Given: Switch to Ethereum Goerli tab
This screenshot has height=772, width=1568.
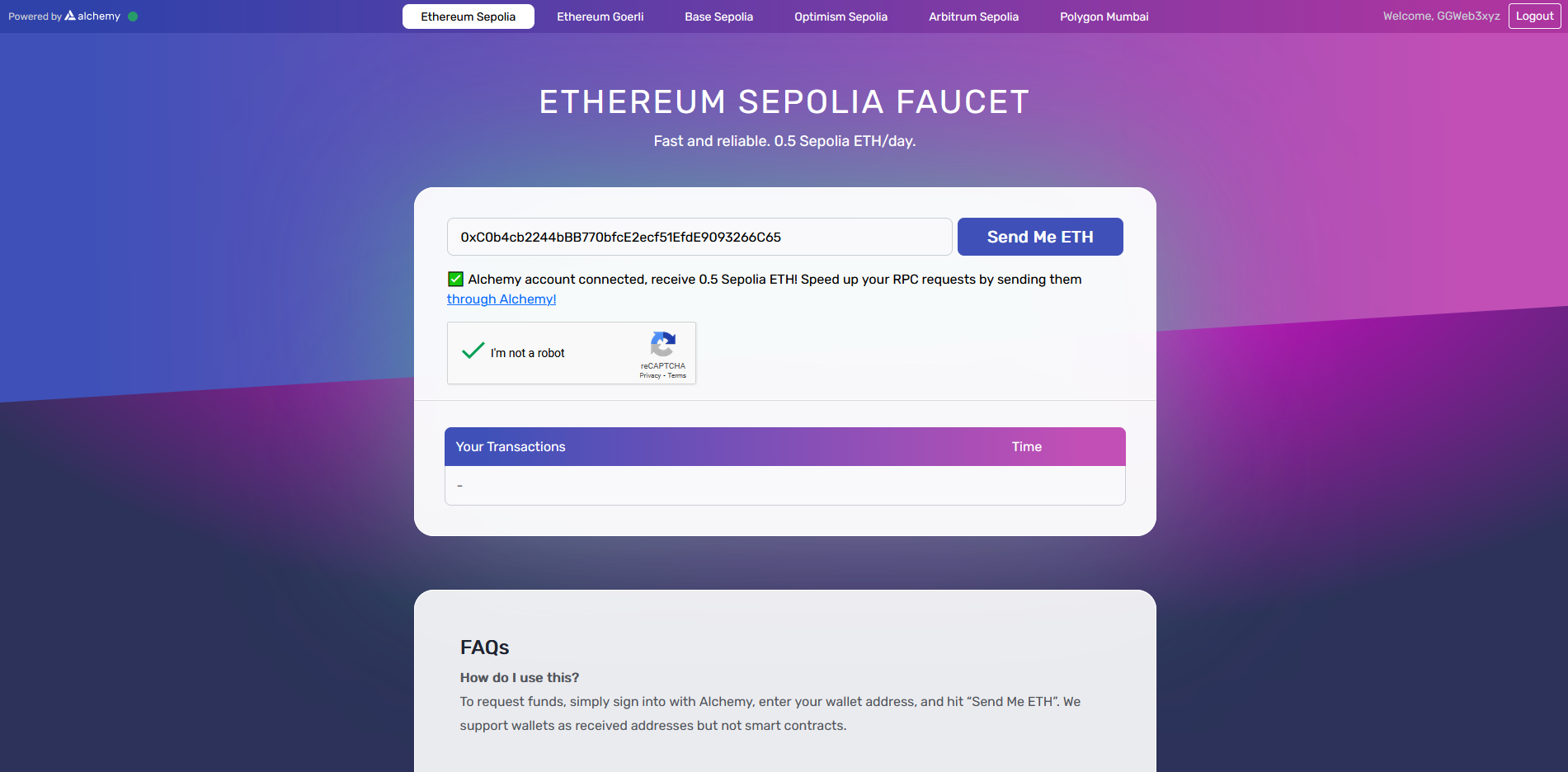Looking at the screenshot, I should pyautogui.click(x=600, y=16).
